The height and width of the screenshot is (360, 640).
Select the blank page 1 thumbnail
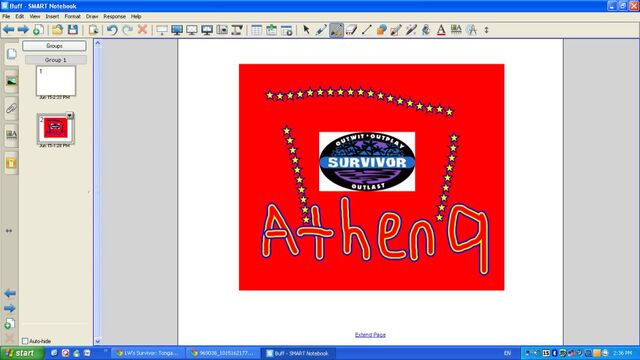pyautogui.click(x=56, y=81)
